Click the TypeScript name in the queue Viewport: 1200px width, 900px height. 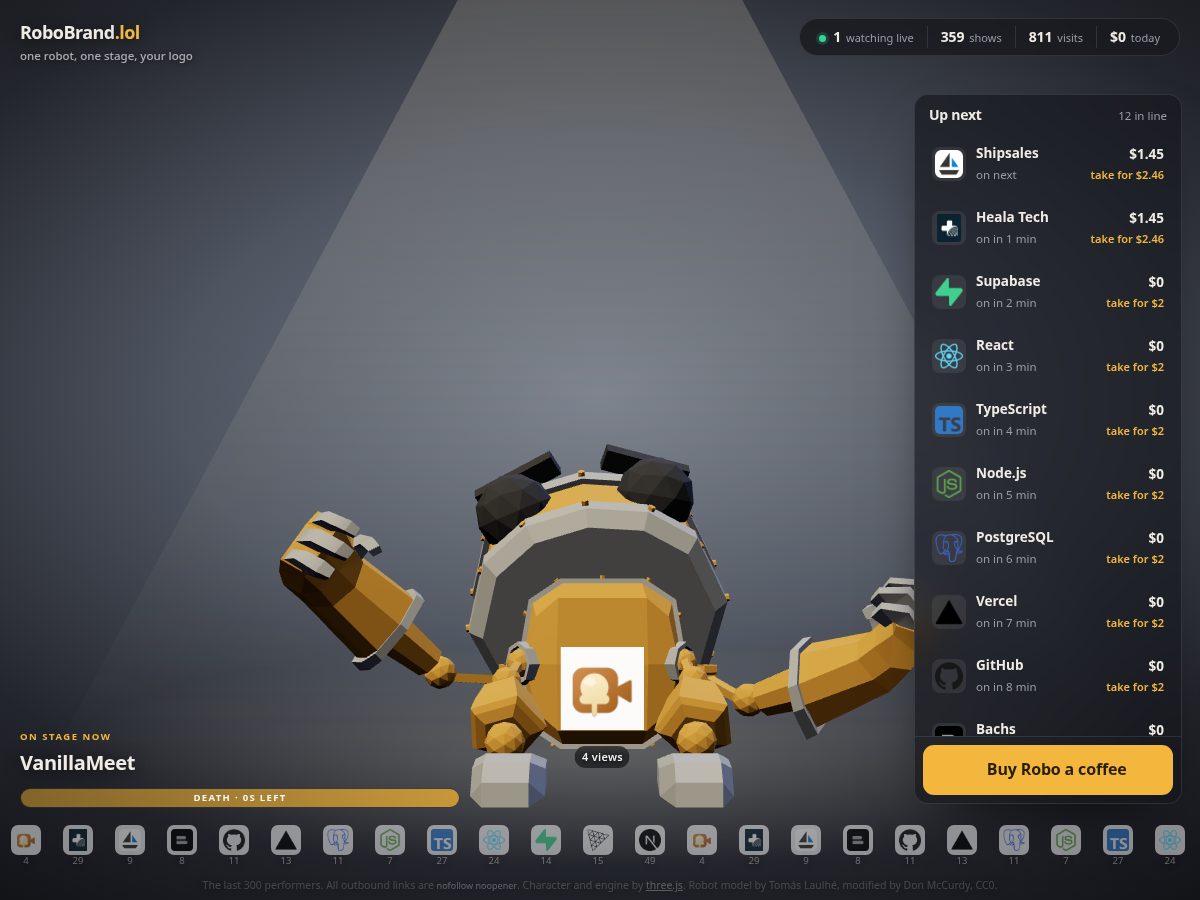point(1011,409)
